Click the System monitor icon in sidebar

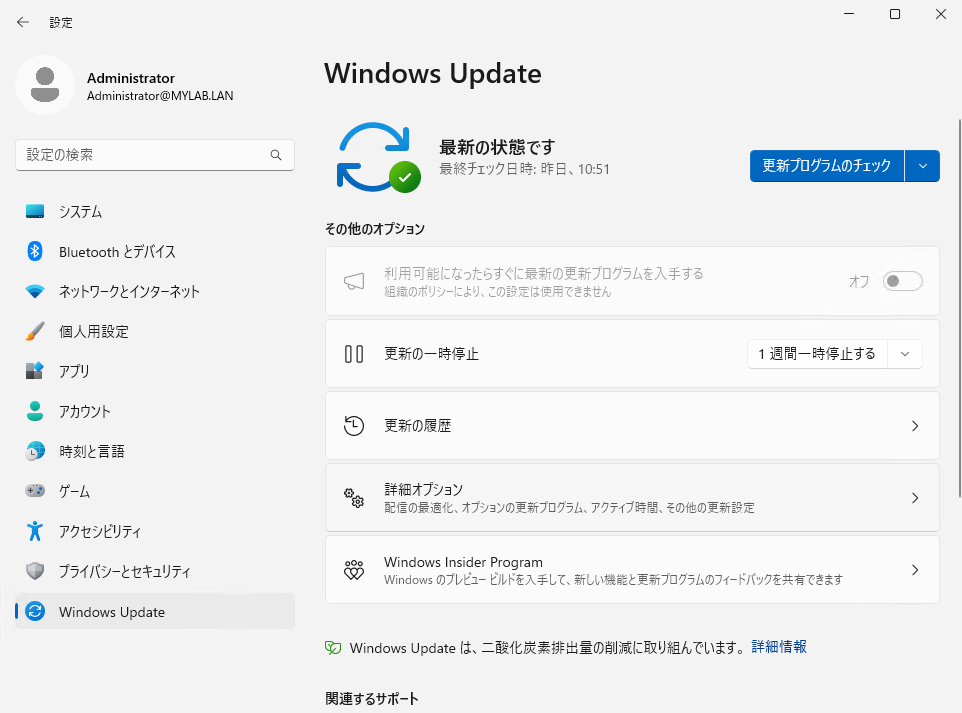pos(35,212)
